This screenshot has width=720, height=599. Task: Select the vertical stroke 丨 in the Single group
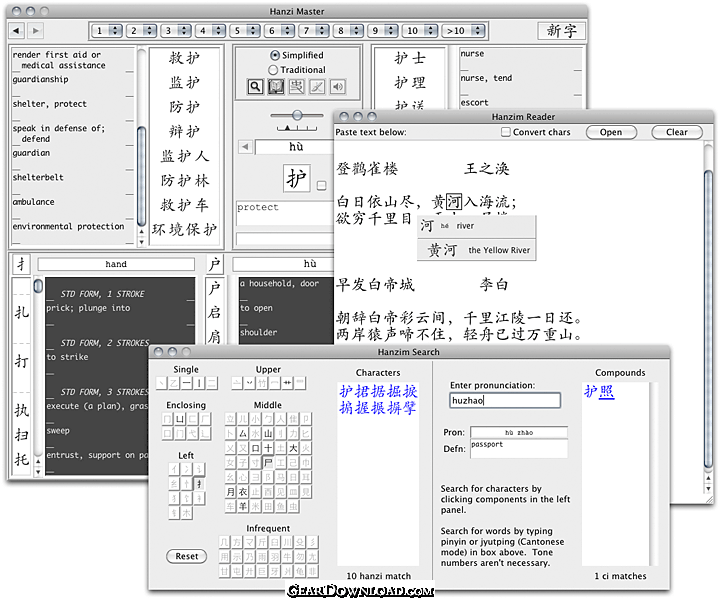[199, 383]
